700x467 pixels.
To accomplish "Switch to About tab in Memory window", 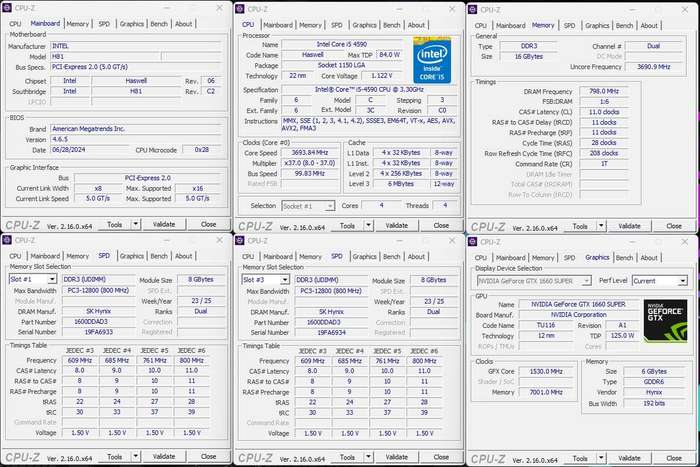I will [649, 25].
